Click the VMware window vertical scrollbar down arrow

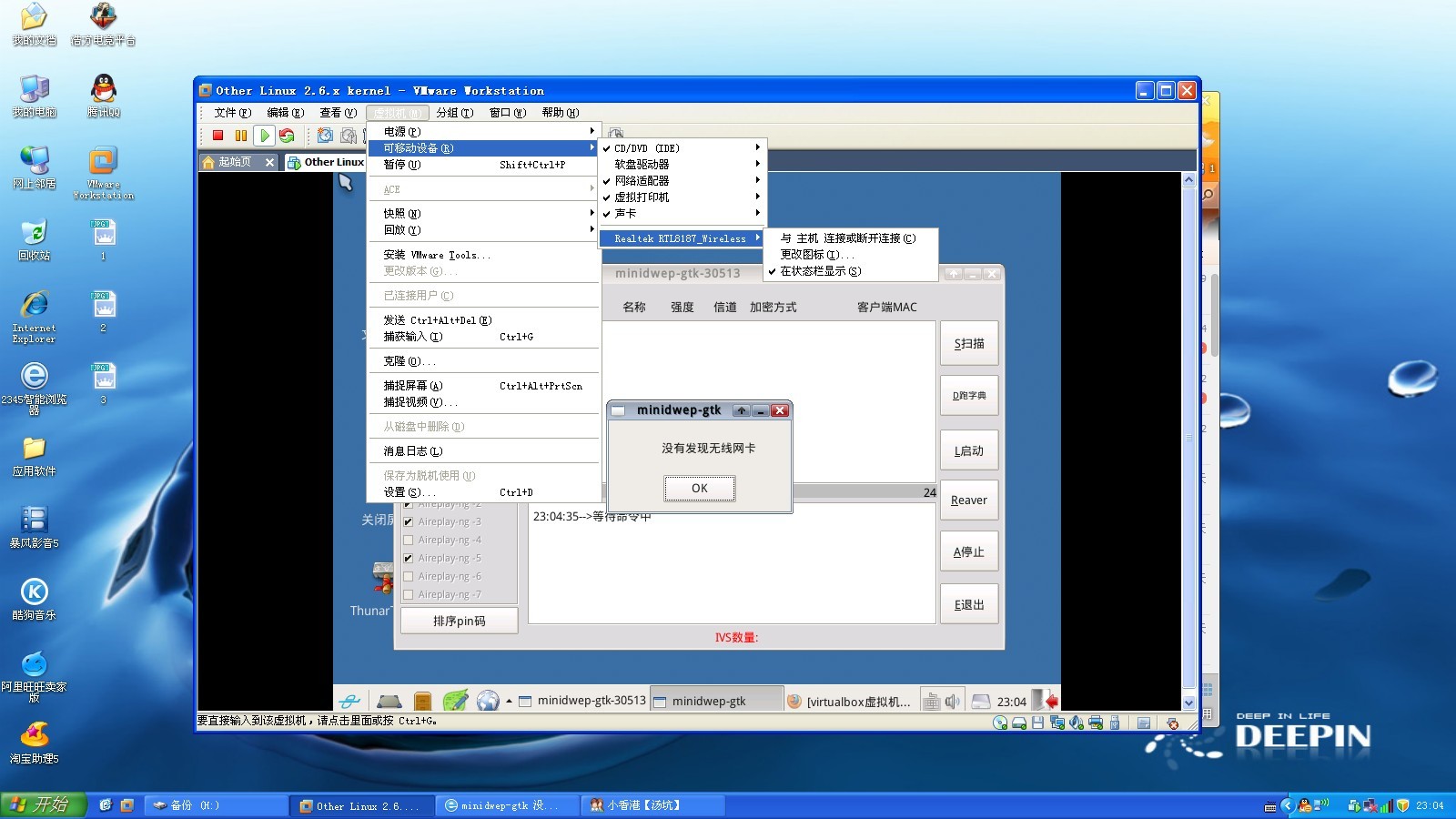(x=1188, y=703)
